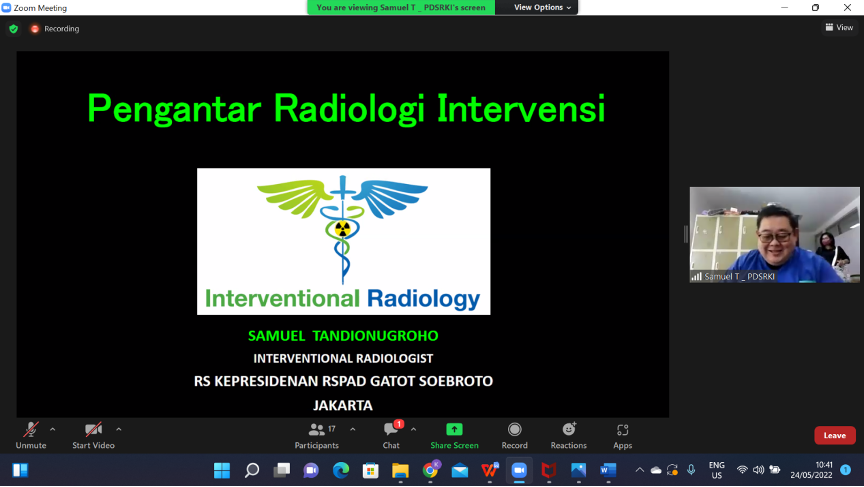Click the green Share Screen button
Screen dimensions: 864x487
[454, 435]
